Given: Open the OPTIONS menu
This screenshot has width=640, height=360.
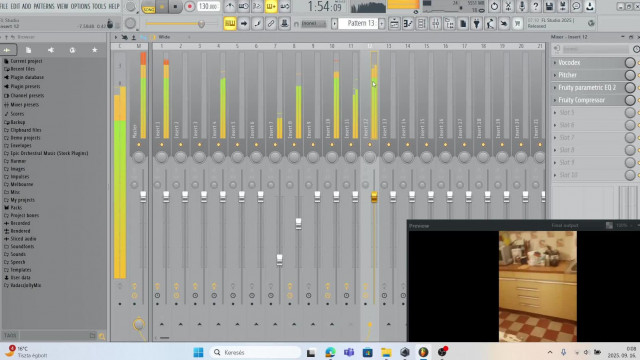Looking at the screenshot, I should click(80, 6).
